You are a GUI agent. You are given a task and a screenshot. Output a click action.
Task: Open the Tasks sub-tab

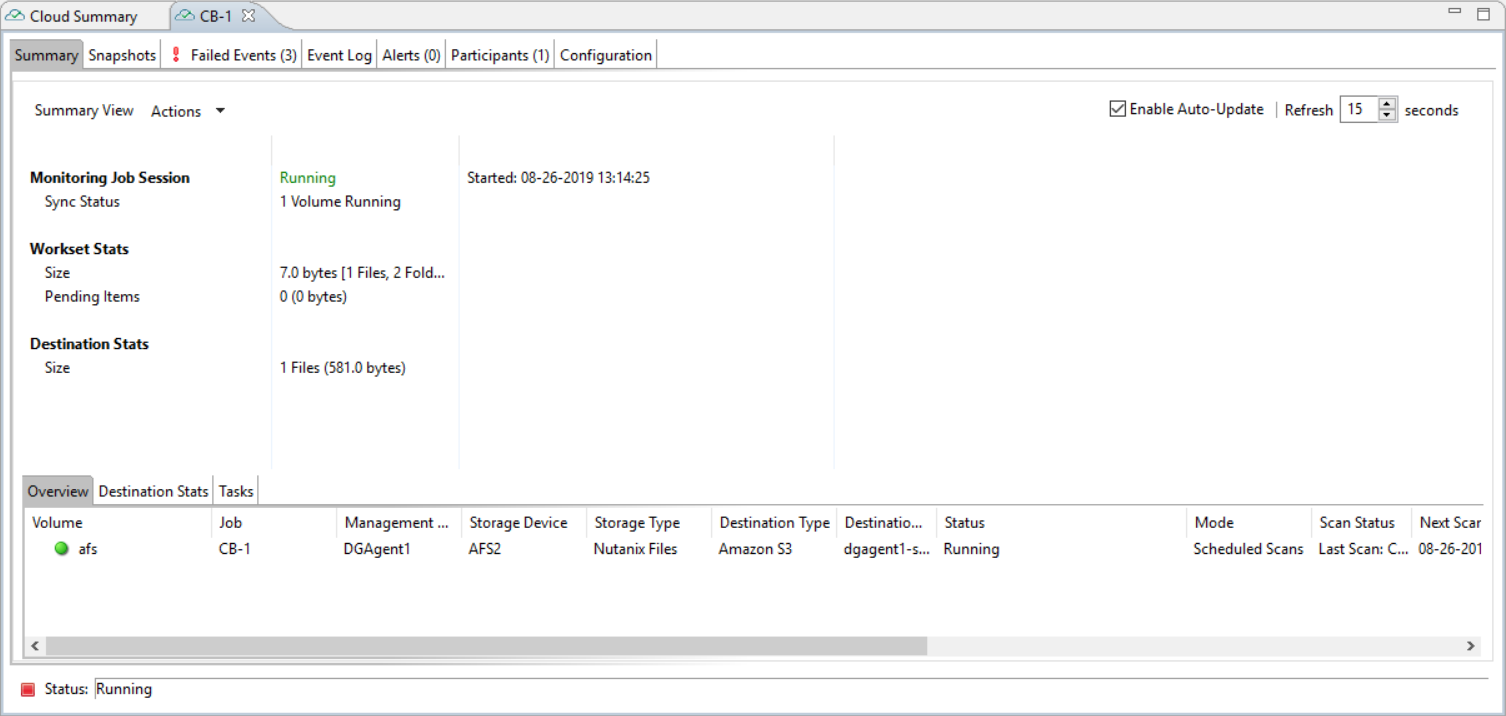click(x=236, y=491)
